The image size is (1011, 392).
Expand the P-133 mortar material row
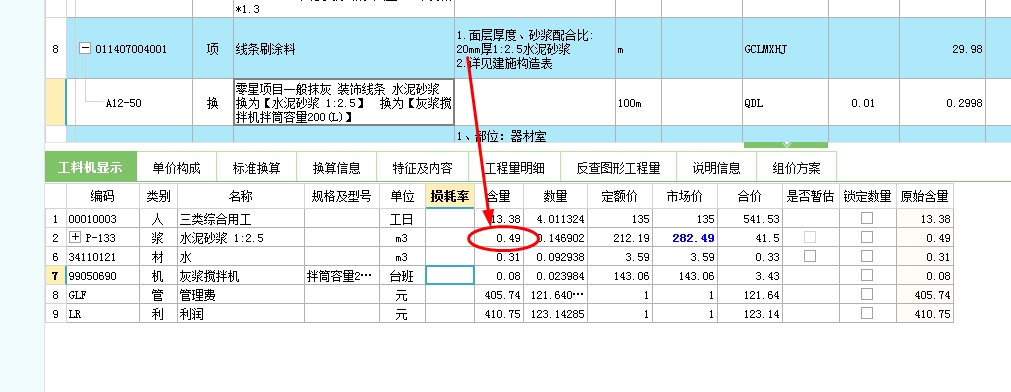[75, 238]
